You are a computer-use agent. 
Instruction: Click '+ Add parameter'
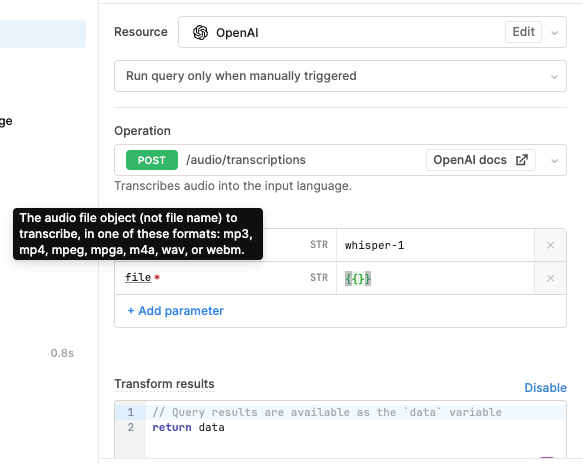point(175,311)
